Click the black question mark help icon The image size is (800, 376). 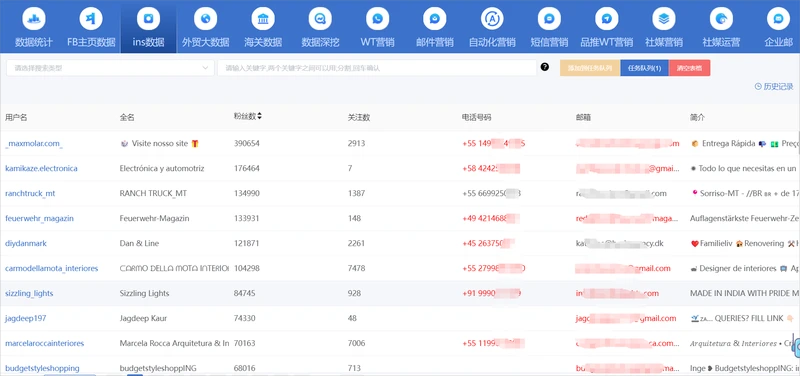coord(545,67)
